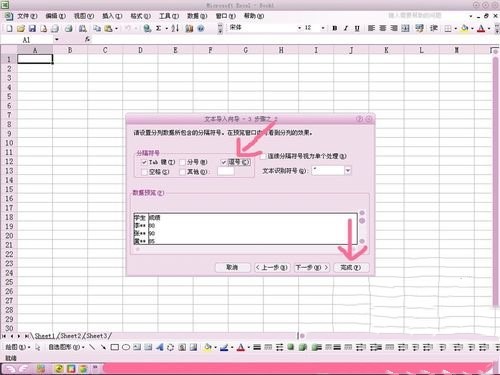Expand the Font Color dropdown arrow in formatting toolbar
500x375 pixels.
tap(489, 29)
